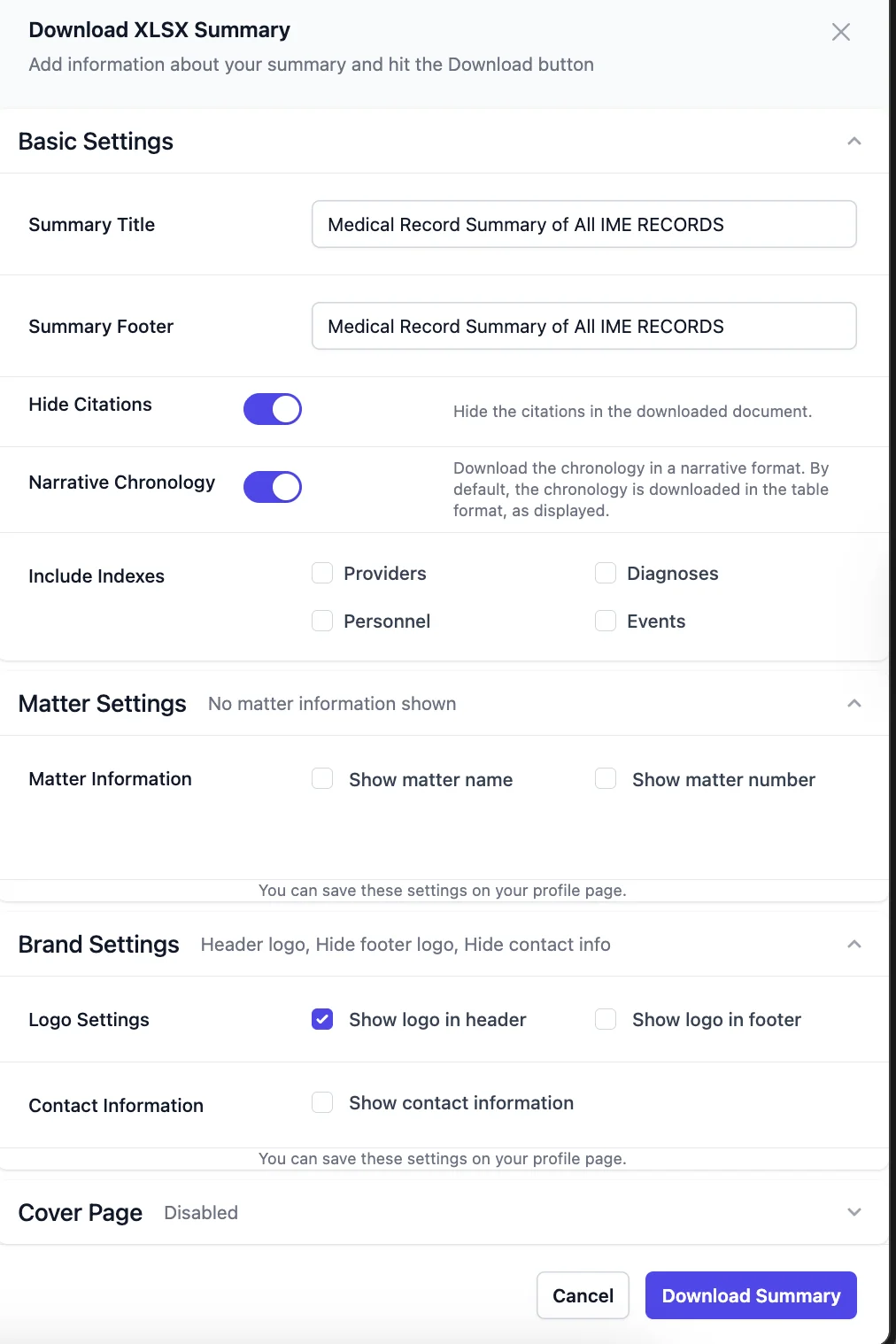Viewport: 896px width, 1344px height.
Task: Disable the Narrative Chronology toggle
Action: coord(273,487)
